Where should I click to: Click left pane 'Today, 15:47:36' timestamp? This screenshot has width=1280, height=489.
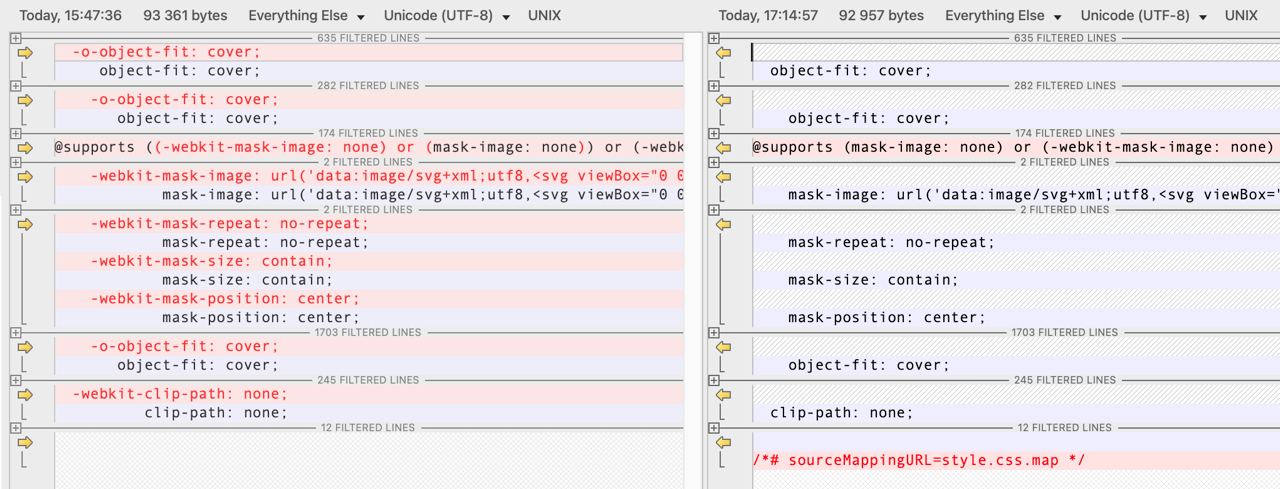(71, 16)
